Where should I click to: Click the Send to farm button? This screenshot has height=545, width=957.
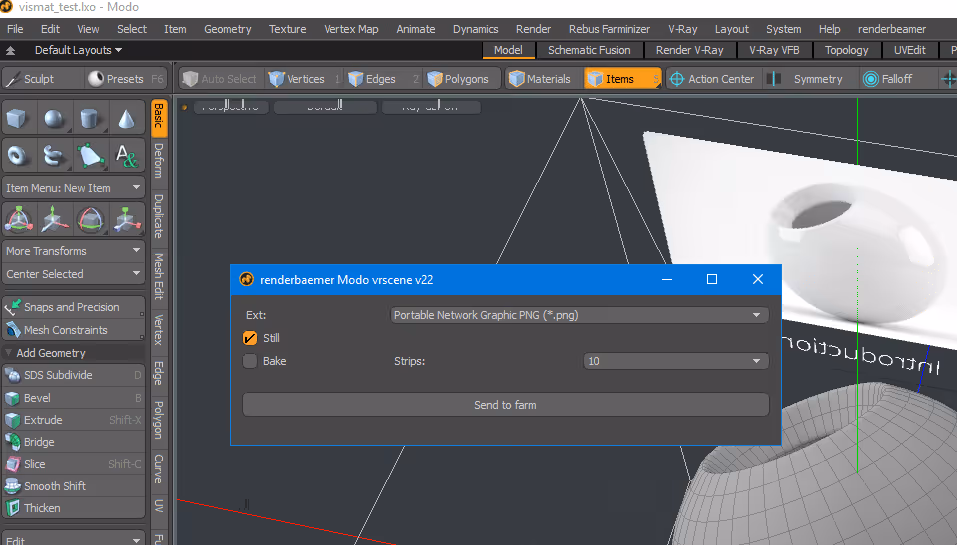[505, 405]
